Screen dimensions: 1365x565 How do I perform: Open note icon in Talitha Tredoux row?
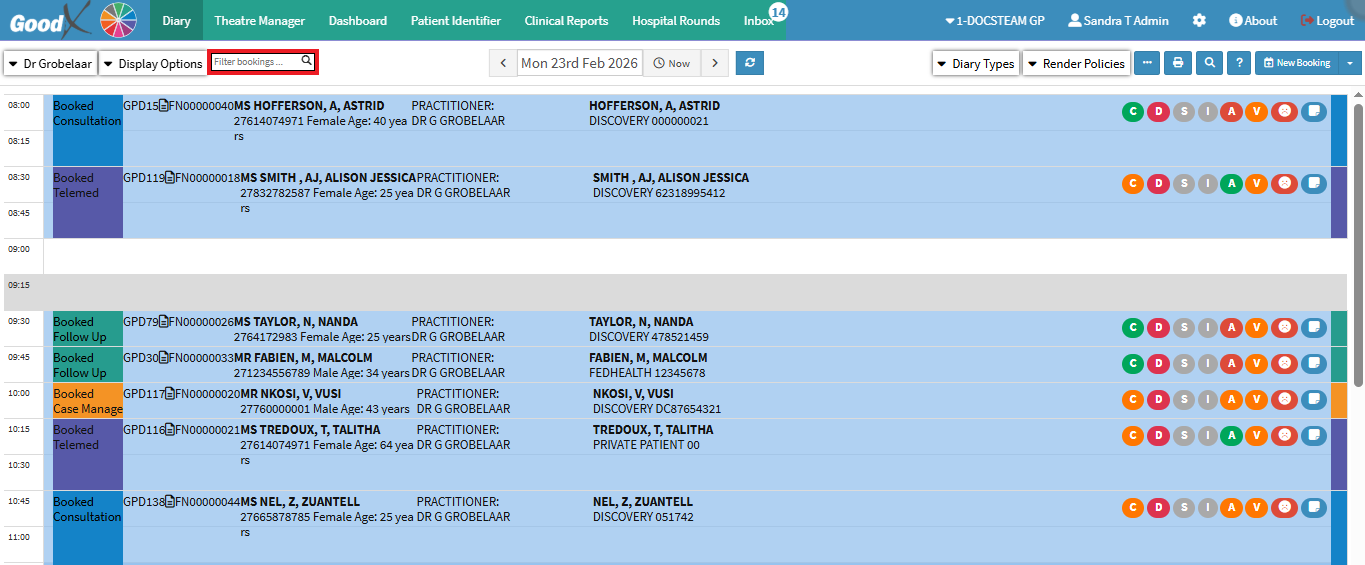pos(1314,435)
